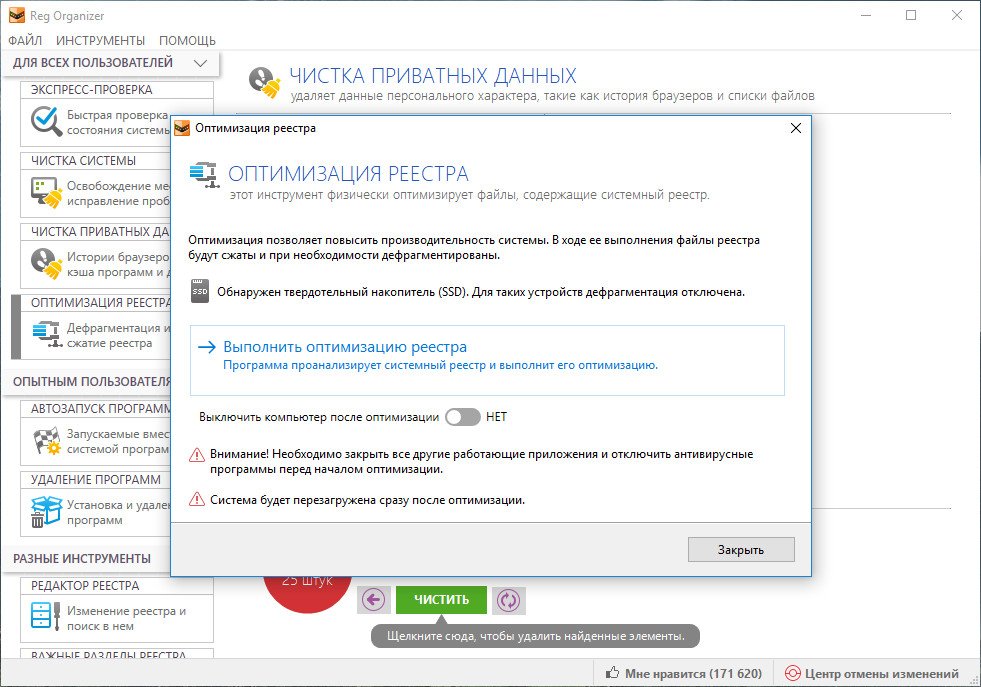Click the Private data cleaning icon in sidebar
Screen dimensions: 981x687
coord(46,264)
